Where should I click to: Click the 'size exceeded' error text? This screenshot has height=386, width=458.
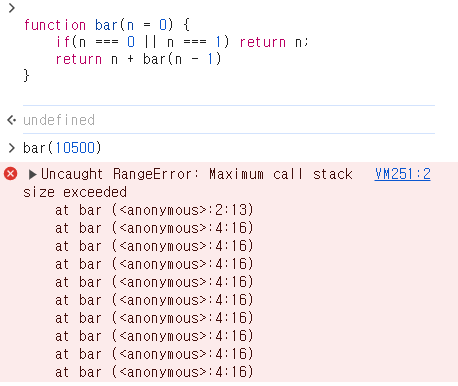point(75,192)
